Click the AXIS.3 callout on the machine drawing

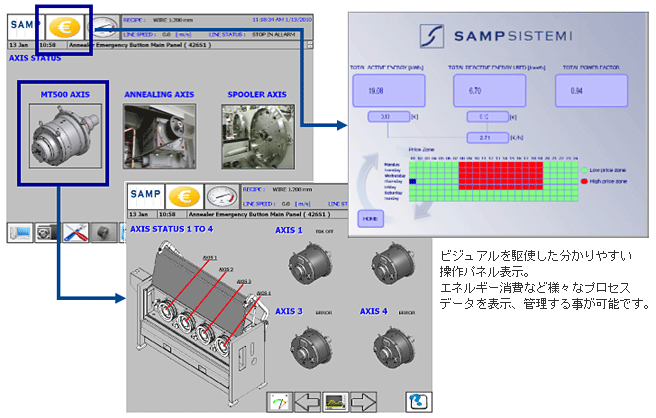pos(244,282)
